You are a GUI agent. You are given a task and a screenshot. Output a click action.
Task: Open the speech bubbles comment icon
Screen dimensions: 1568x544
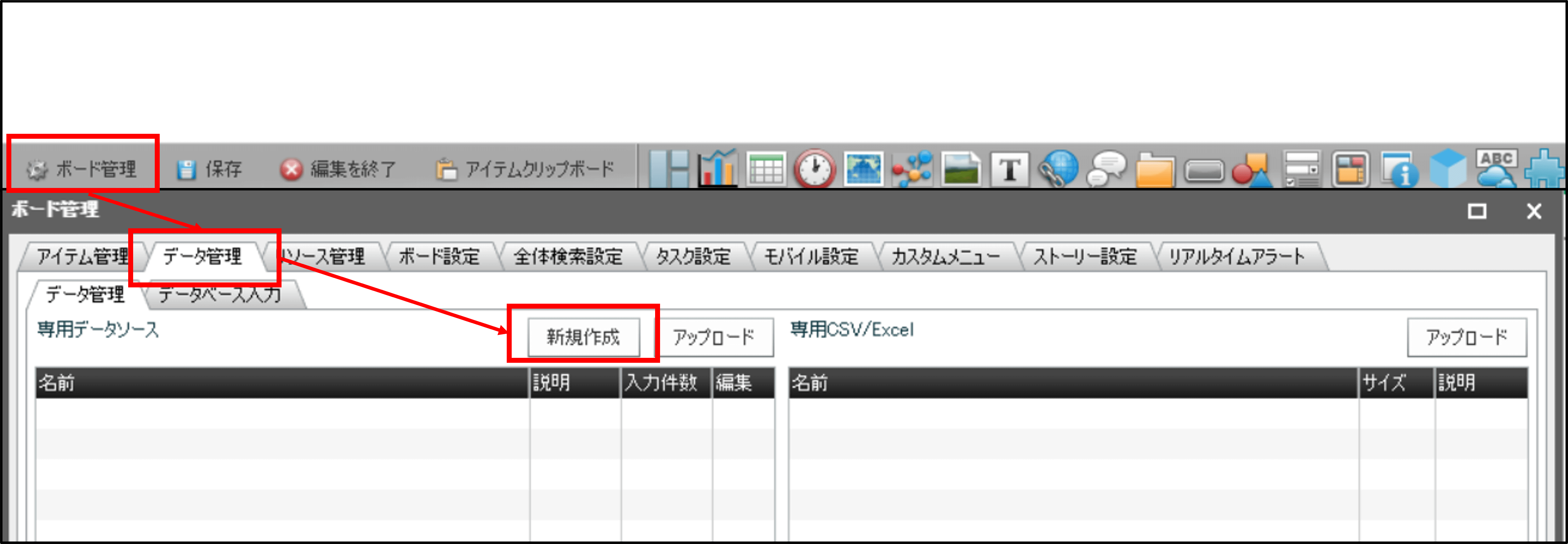1107,168
